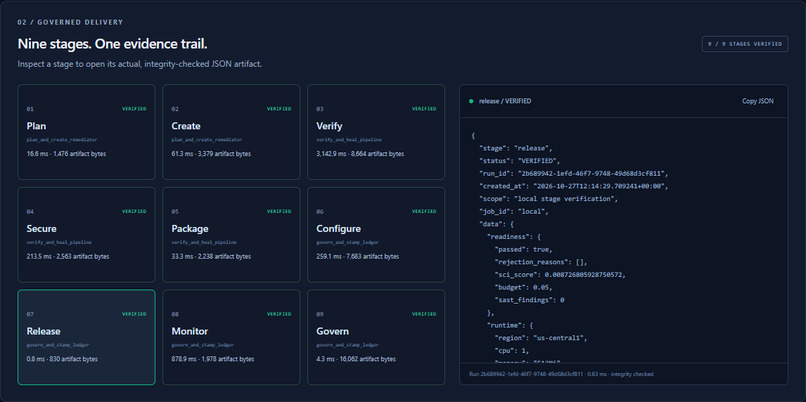Open the Plan stage card
This screenshot has width=806, height=402.
tap(86, 132)
